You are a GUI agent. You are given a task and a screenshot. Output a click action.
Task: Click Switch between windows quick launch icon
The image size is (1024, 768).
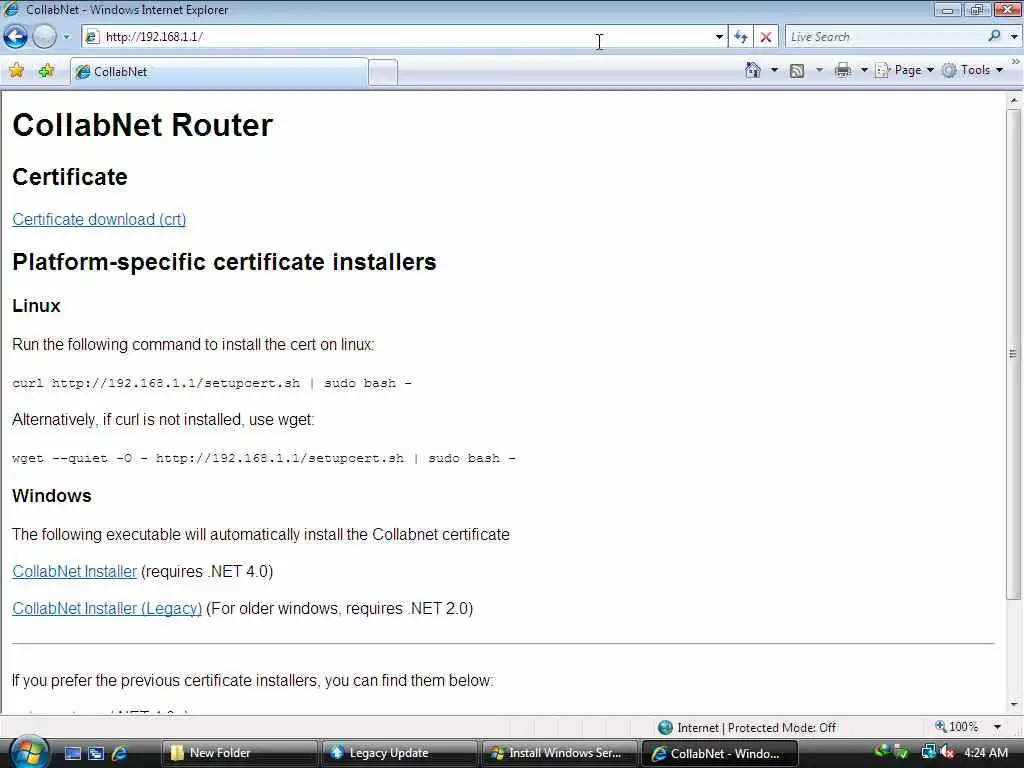point(96,753)
